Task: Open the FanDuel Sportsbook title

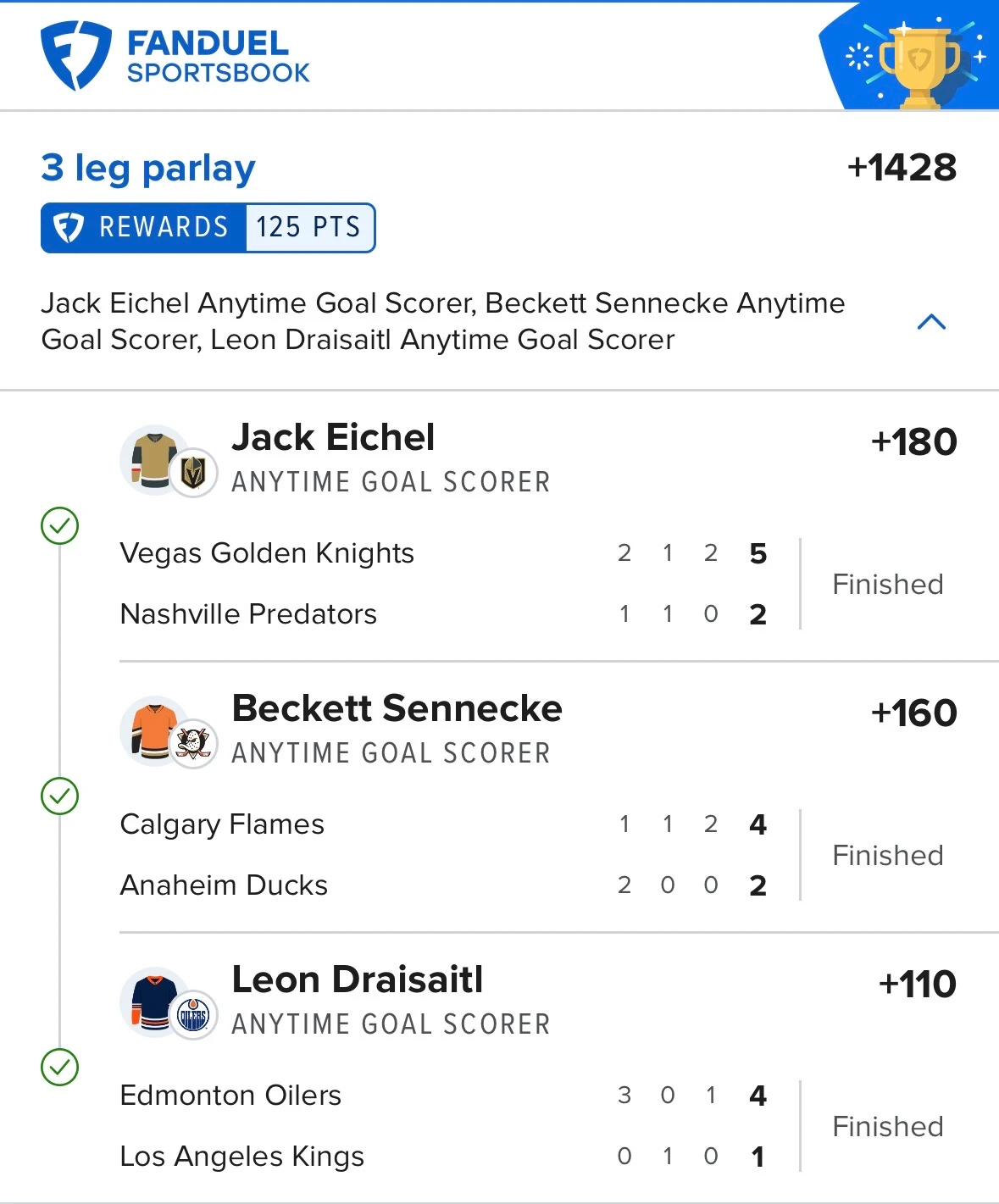Action: [x=219, y=57]
